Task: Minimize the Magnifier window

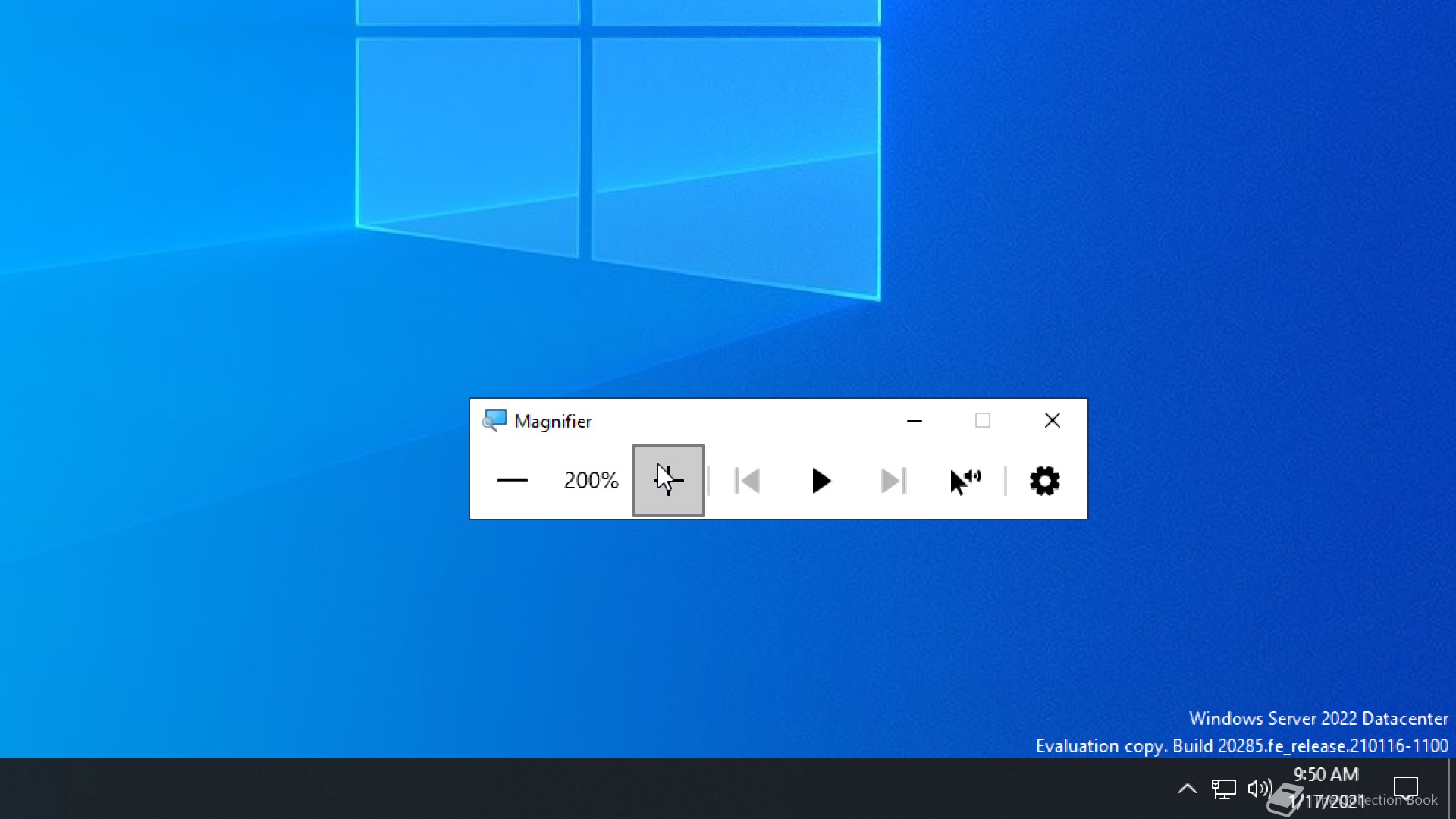Action: (x=915, y=421)
